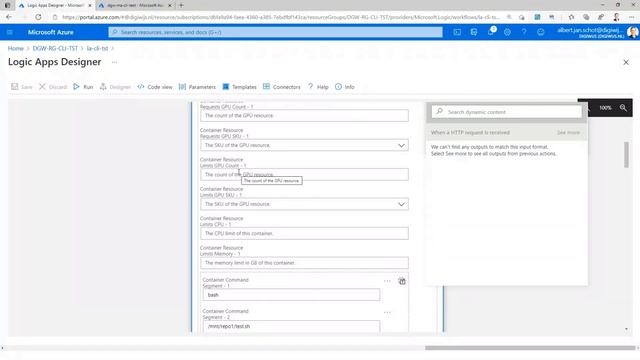This screenshot has height=360, width=640.
Task: Open portal settings gear
Action: 507,32
